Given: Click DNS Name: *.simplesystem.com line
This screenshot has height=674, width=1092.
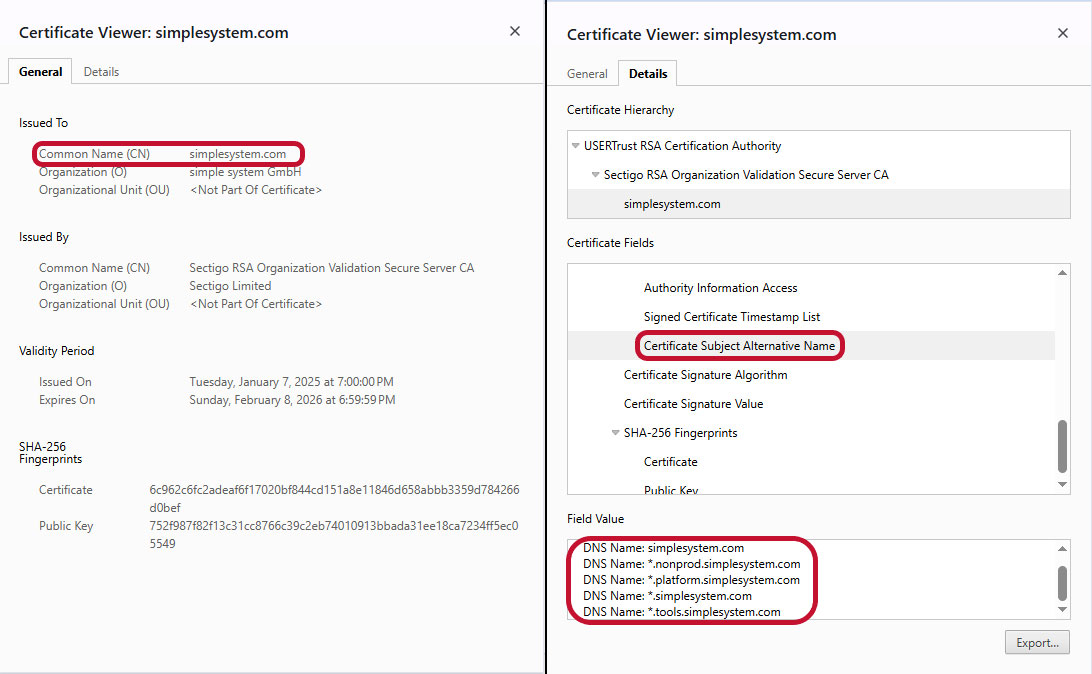Looking at the screenshot, I should [x=667, y=596].
